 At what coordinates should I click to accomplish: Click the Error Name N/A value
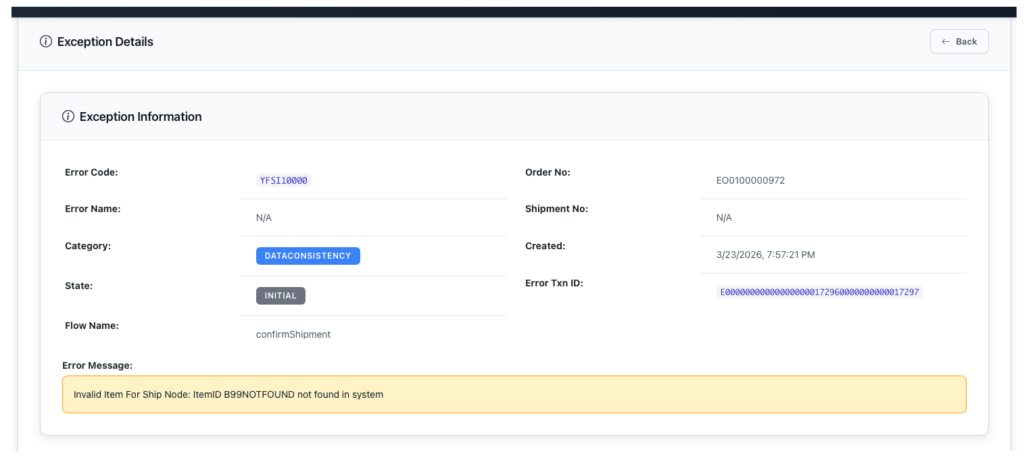coord(264,218)
